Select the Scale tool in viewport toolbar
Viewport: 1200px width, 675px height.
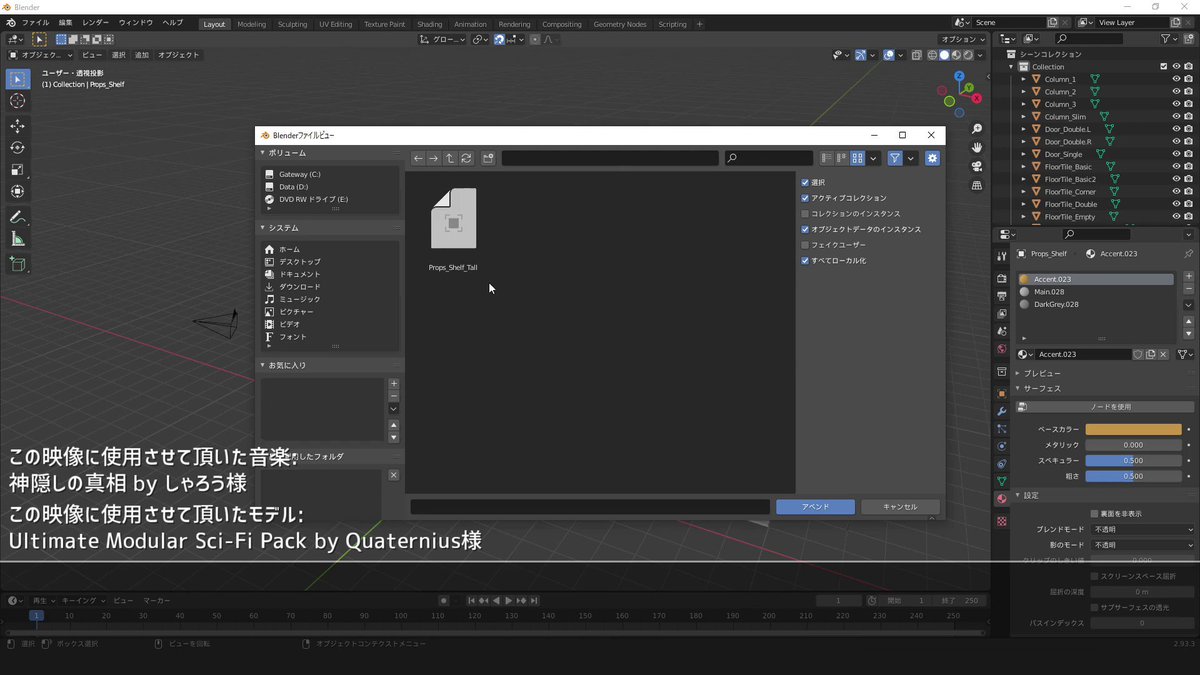coord(17,170)
